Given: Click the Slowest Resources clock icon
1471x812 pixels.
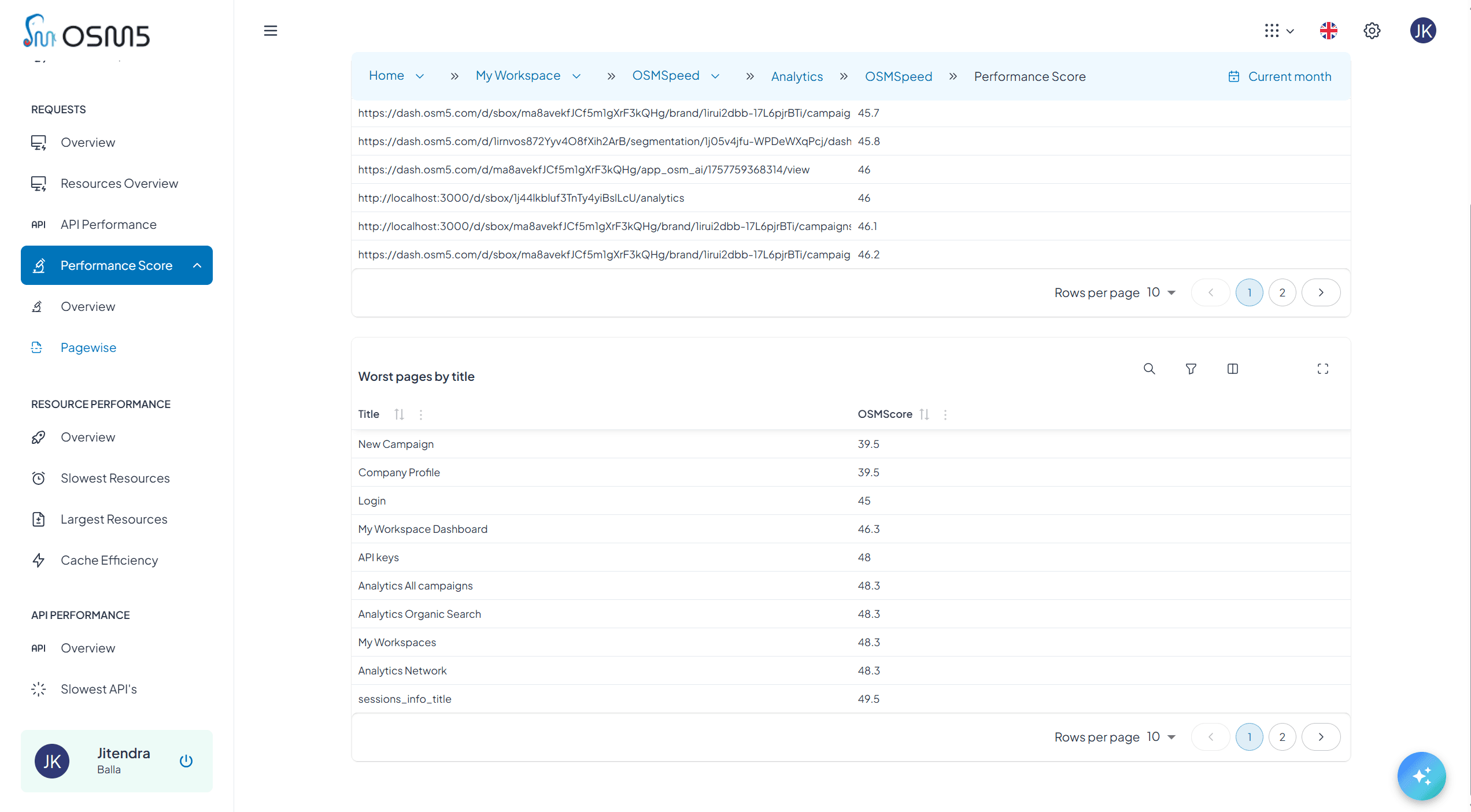Looking at the screenshot, I should pyautogui.click(x=38, y=478).
